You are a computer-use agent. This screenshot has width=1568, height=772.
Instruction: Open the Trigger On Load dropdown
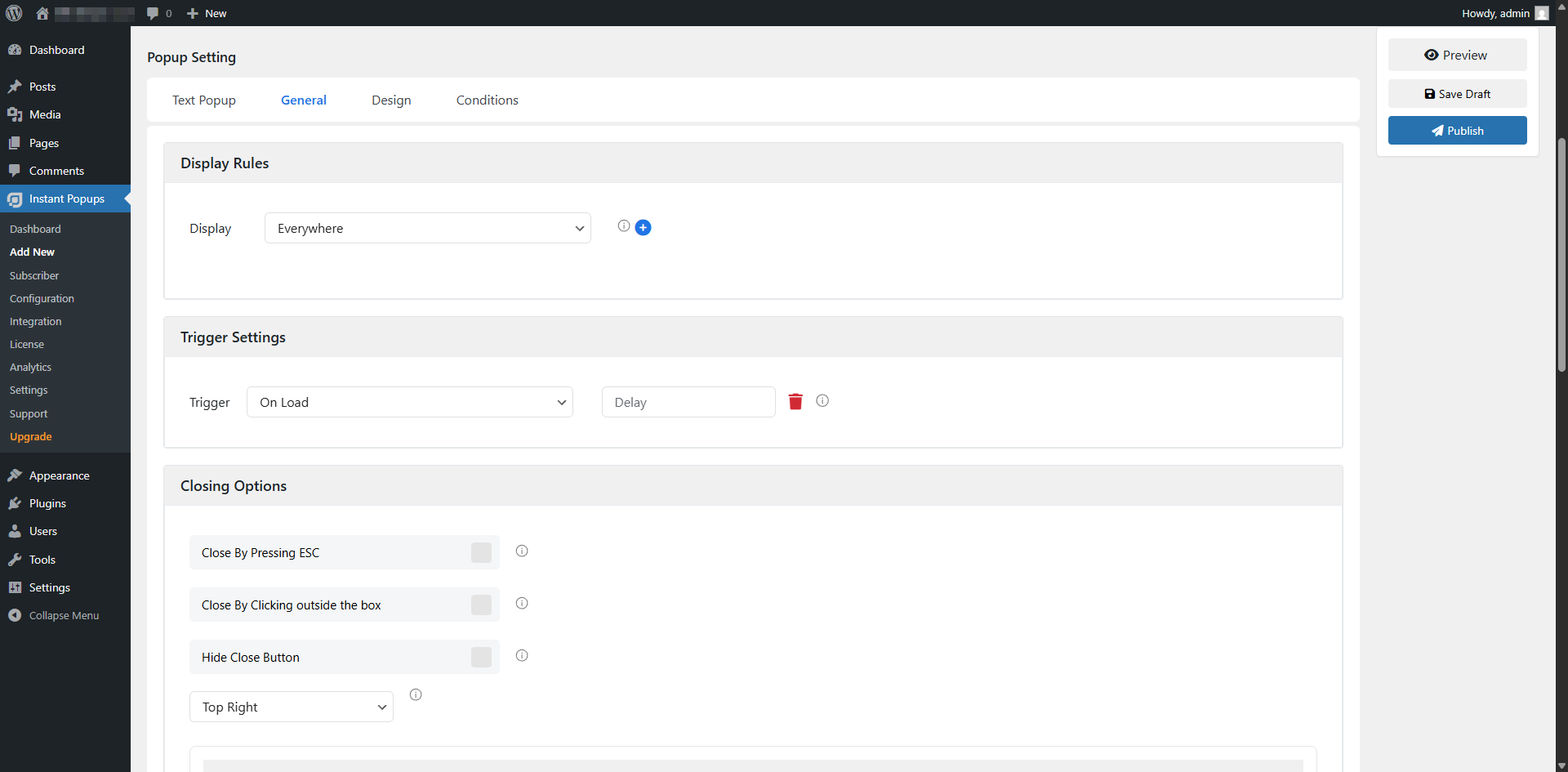tap(410, 402)
